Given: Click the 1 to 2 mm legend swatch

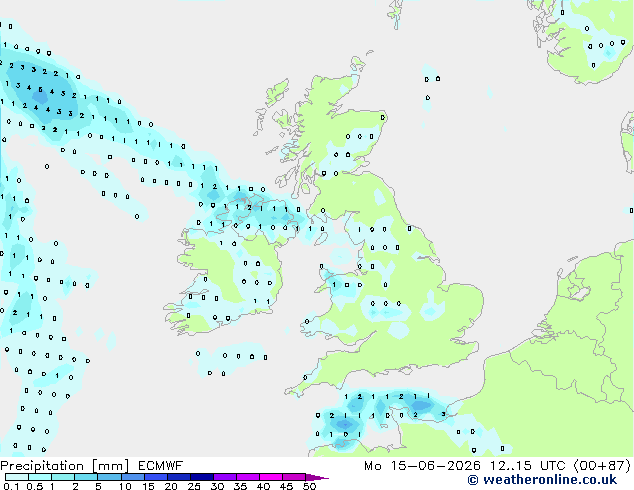Looking at the screenshot, I should click(63, 477).
